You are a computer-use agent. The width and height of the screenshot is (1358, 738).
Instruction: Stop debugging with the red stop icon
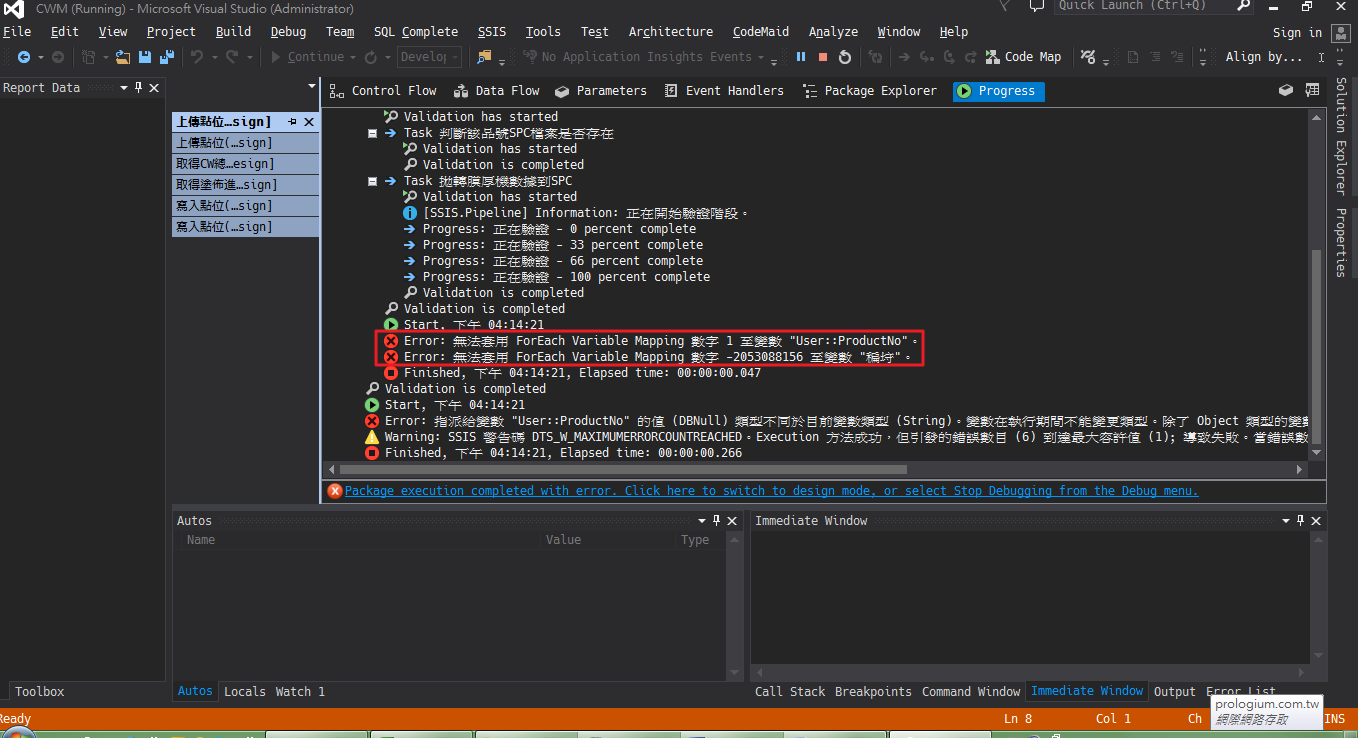tap(823, 57)
